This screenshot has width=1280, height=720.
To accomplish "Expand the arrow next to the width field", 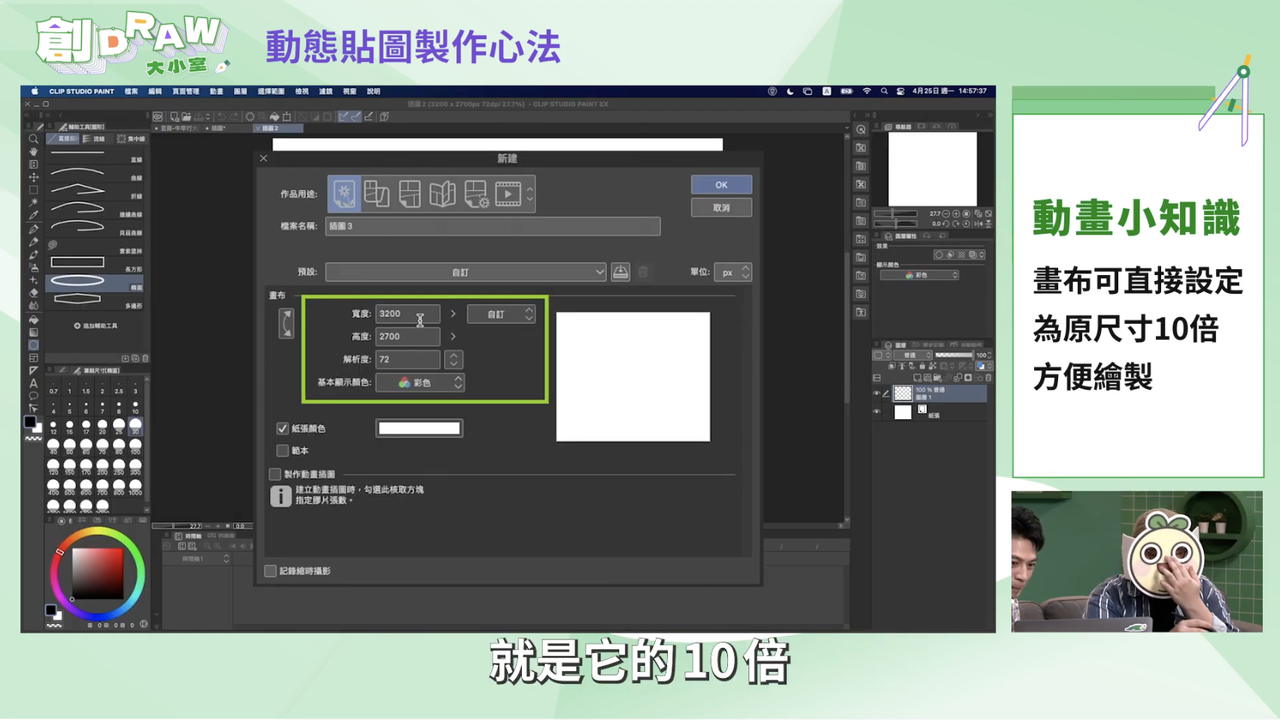I will [x=453, y=314].
